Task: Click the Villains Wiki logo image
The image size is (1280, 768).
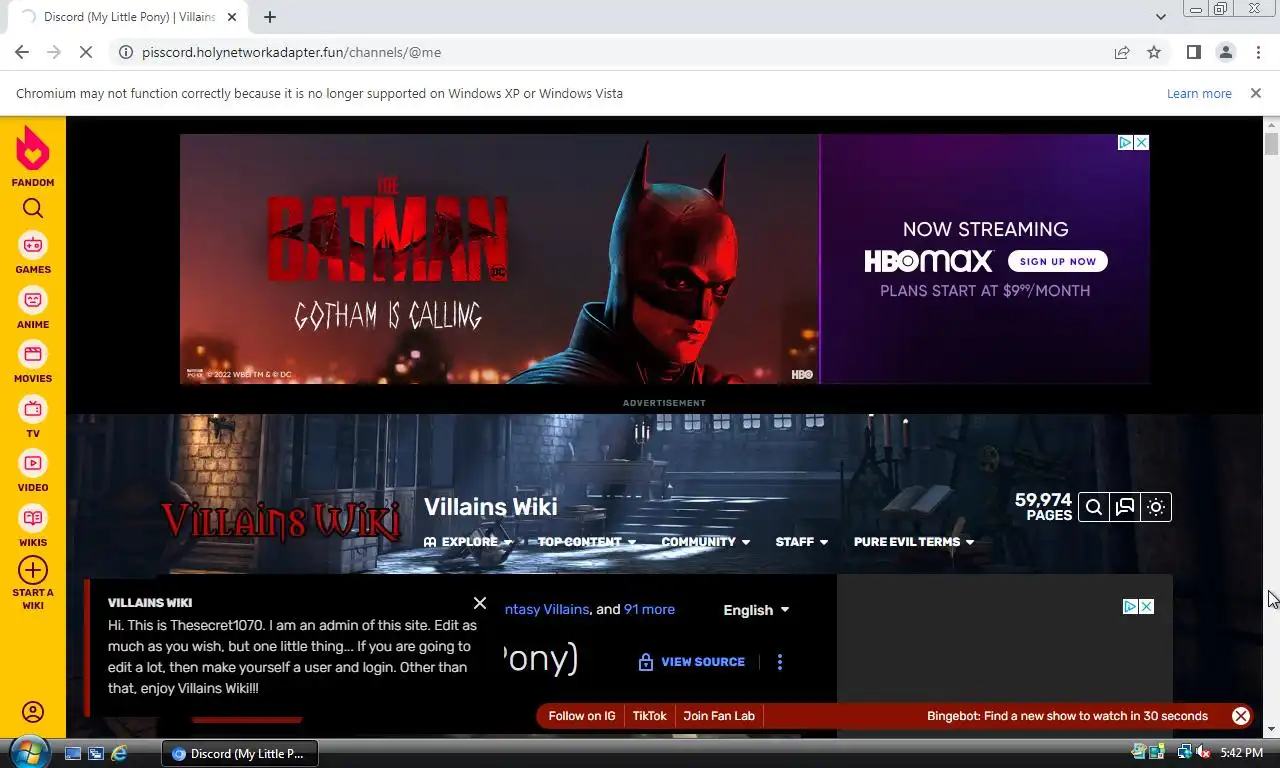Action: (x=281, y=521)
